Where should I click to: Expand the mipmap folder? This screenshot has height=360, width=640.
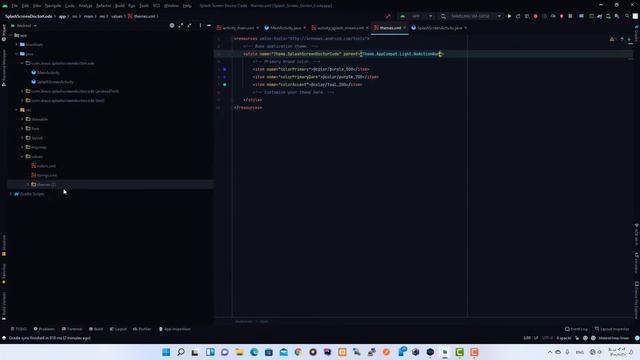click(x=22, y=147)
